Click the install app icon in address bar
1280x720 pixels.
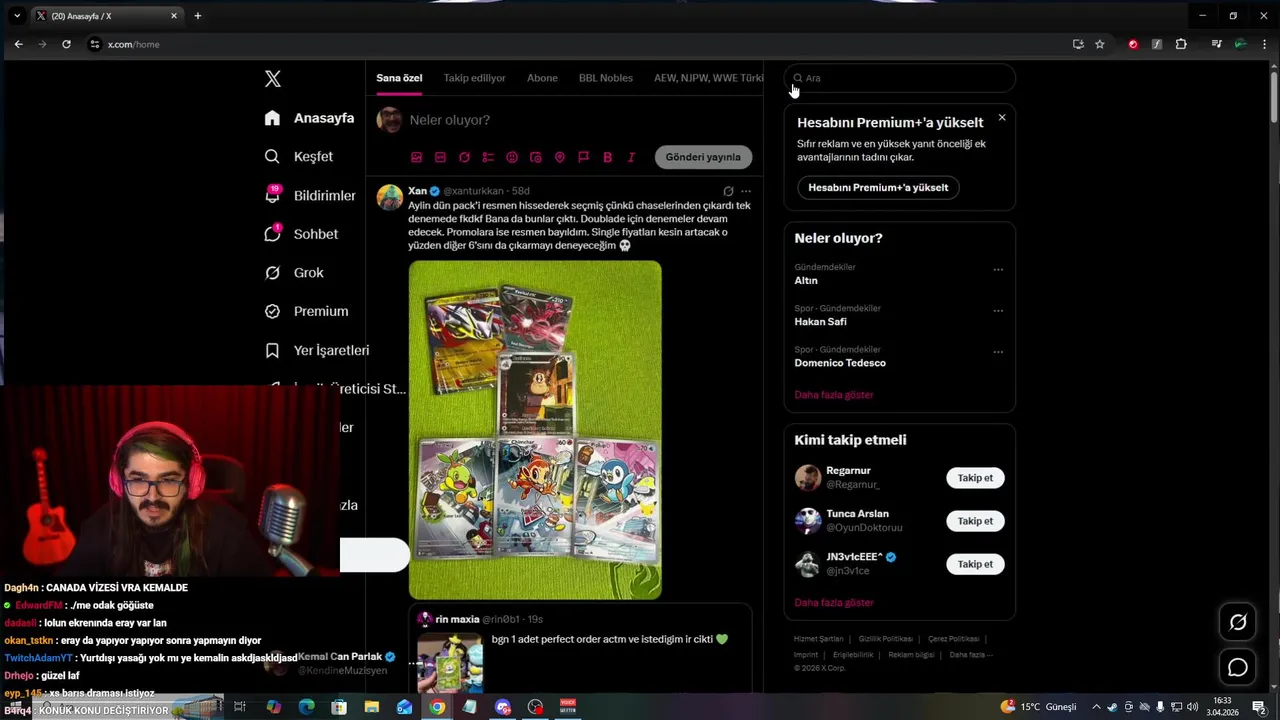tap(1078, 44)
